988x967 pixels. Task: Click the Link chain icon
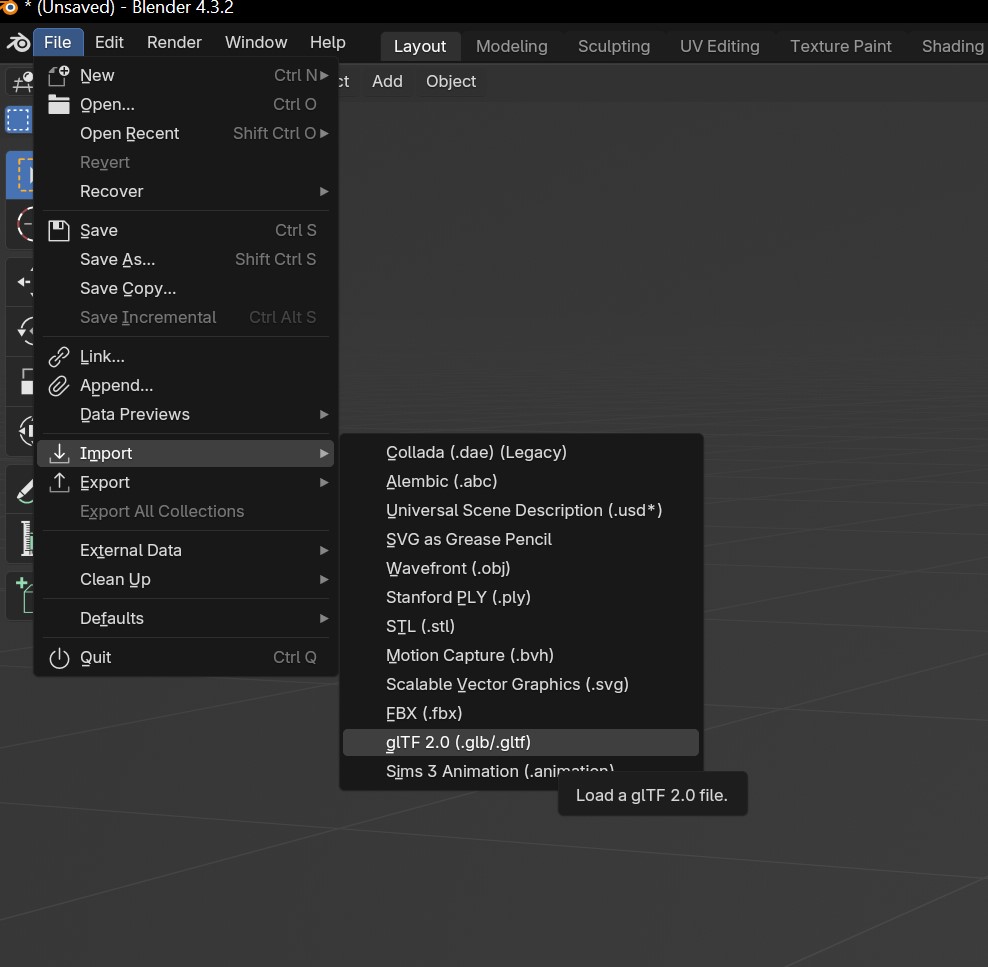click(59, 357)
